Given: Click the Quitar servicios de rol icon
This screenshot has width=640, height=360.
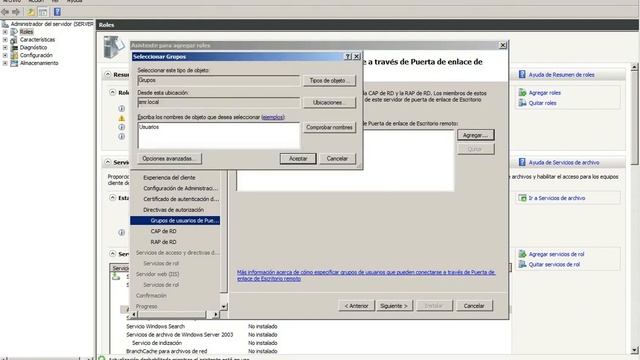Looking at the screenshot, I should coord(522,264).
